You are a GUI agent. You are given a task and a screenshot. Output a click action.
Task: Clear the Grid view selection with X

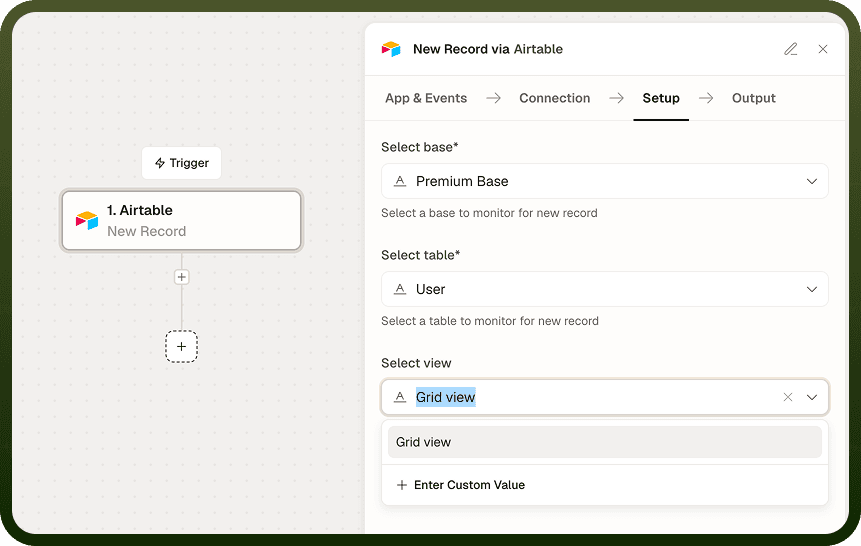(787, 397)
